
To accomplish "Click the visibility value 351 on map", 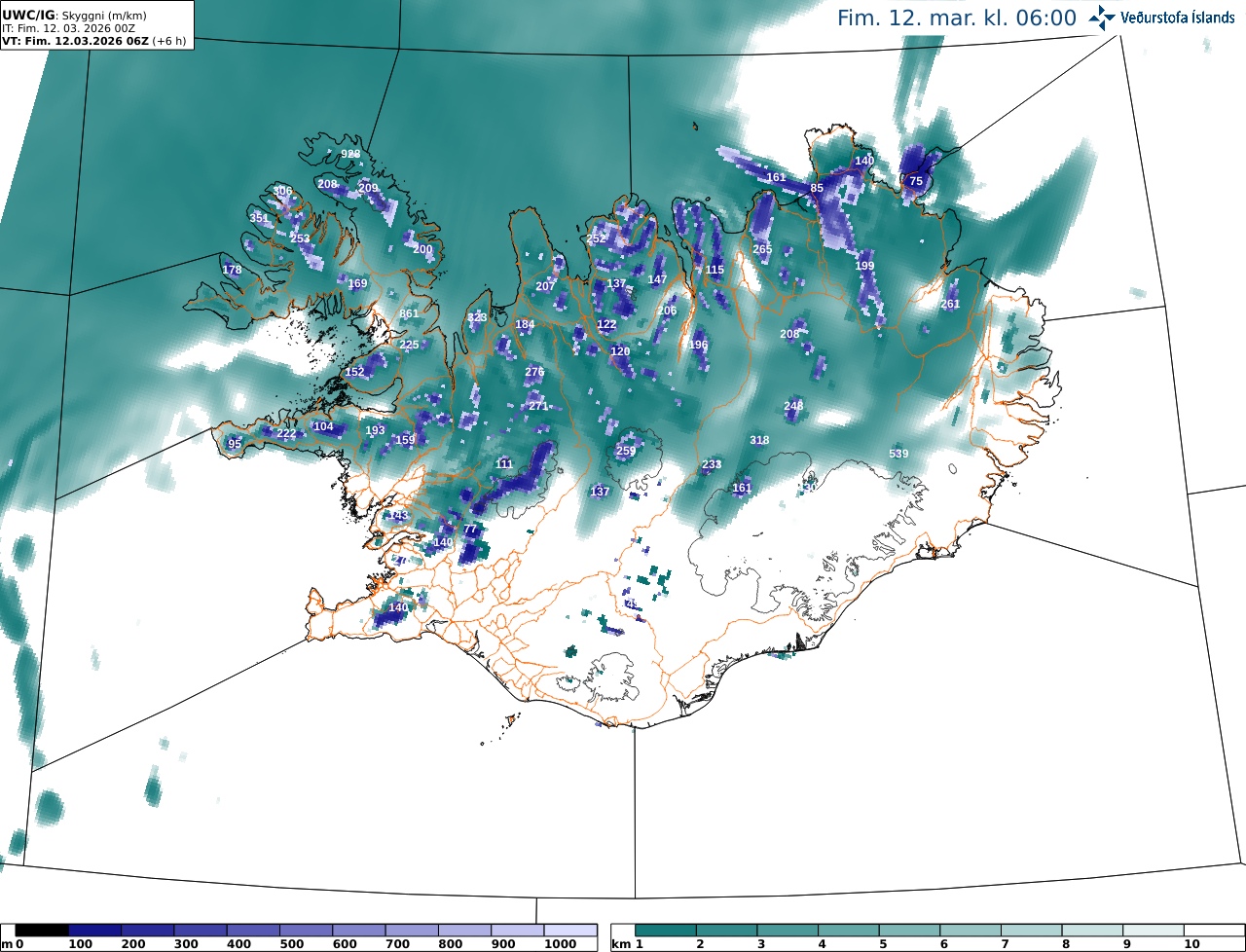I will tap(259, 218).
